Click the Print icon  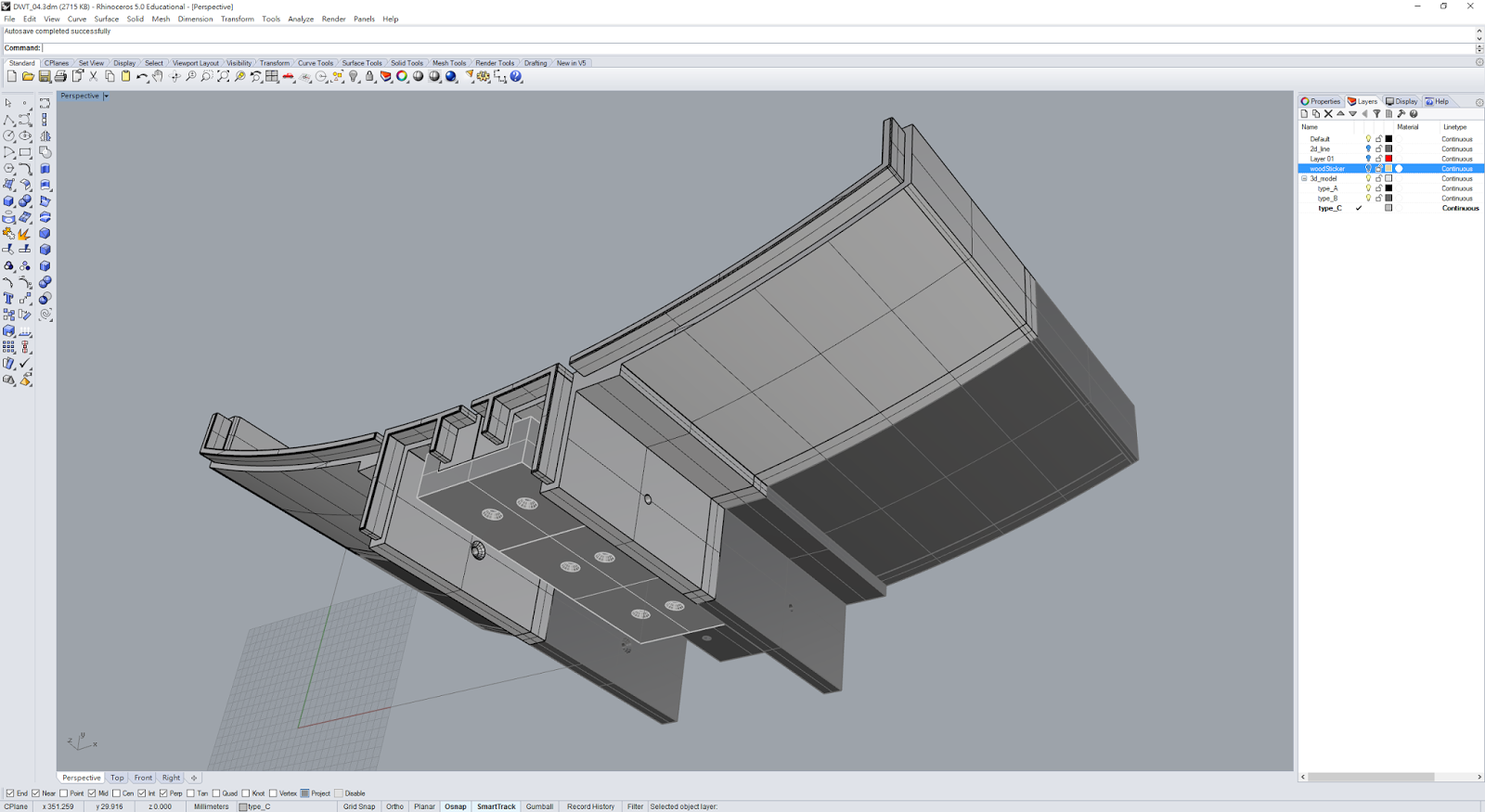point(60,77)
